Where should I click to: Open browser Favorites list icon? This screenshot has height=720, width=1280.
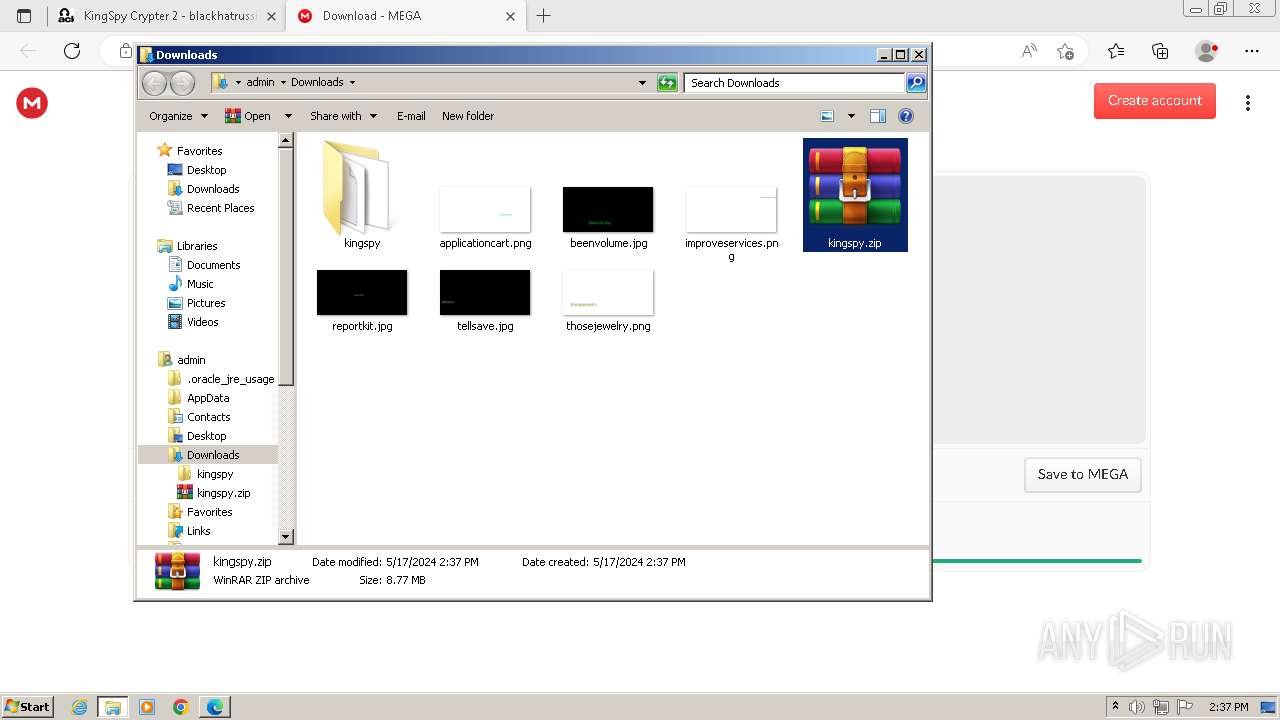point(1116,51)
